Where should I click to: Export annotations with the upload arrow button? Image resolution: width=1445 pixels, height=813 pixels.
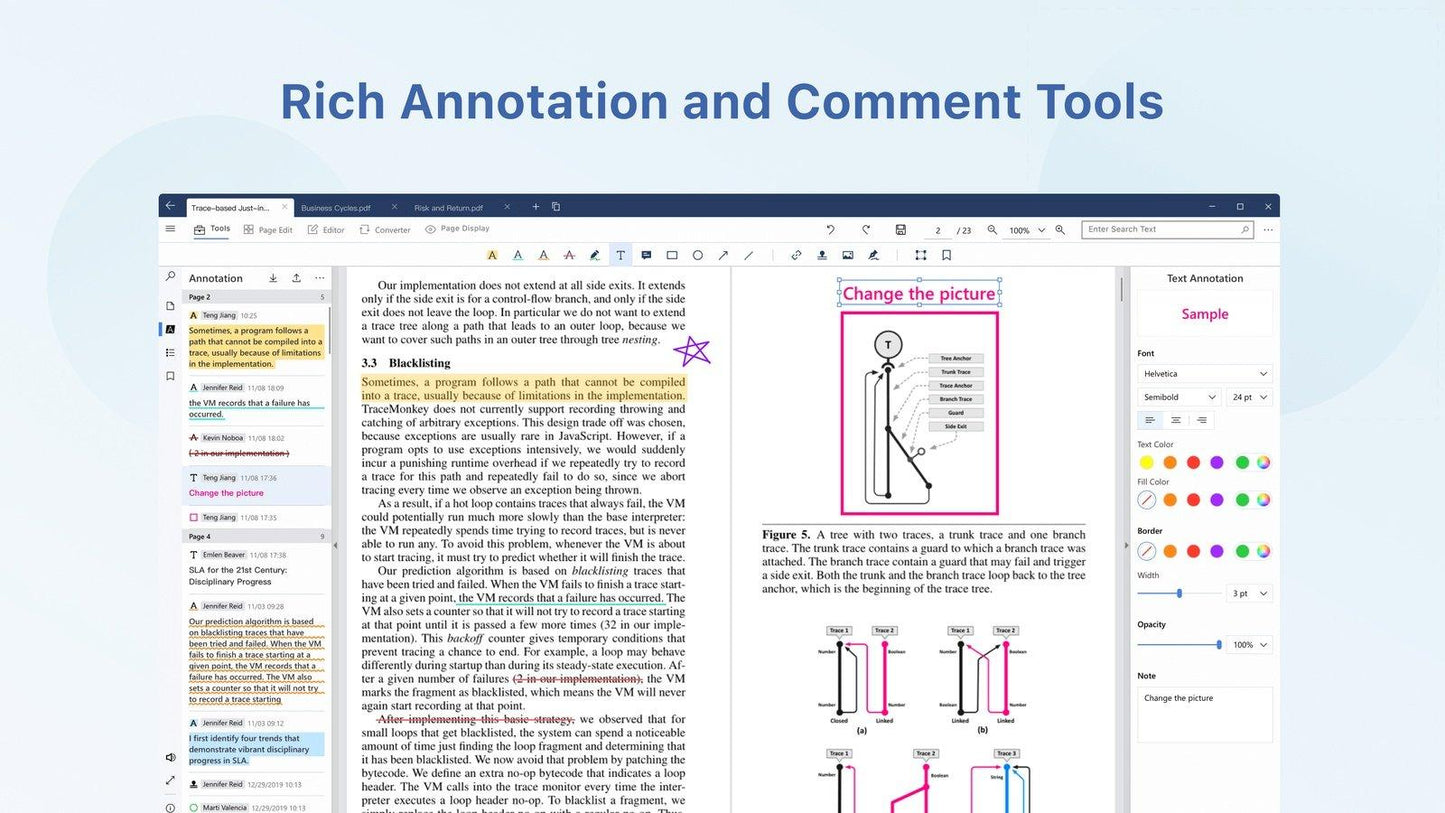[x=296, y=278]
